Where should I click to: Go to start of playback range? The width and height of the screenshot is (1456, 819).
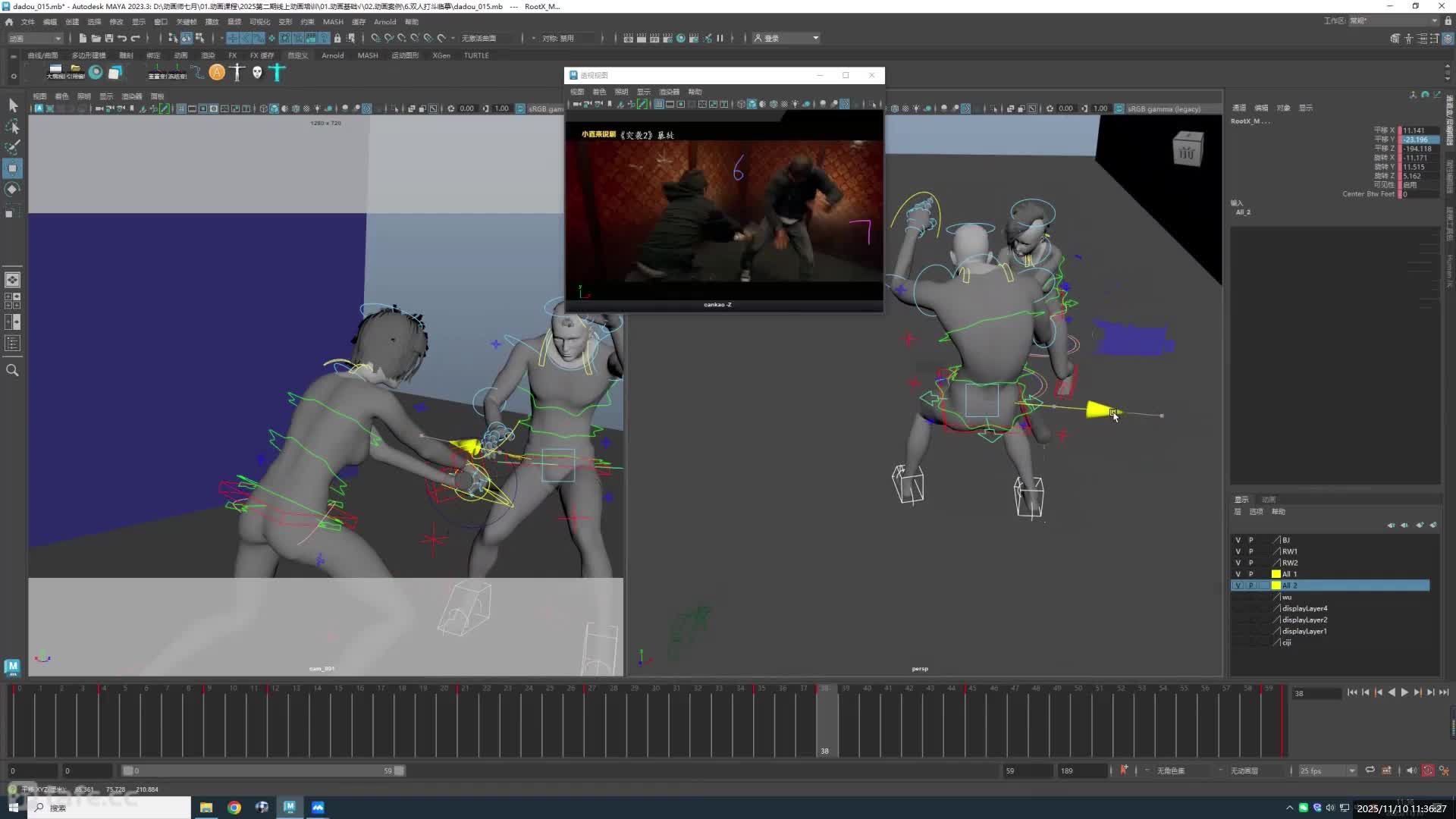(x=1352, y=692)
